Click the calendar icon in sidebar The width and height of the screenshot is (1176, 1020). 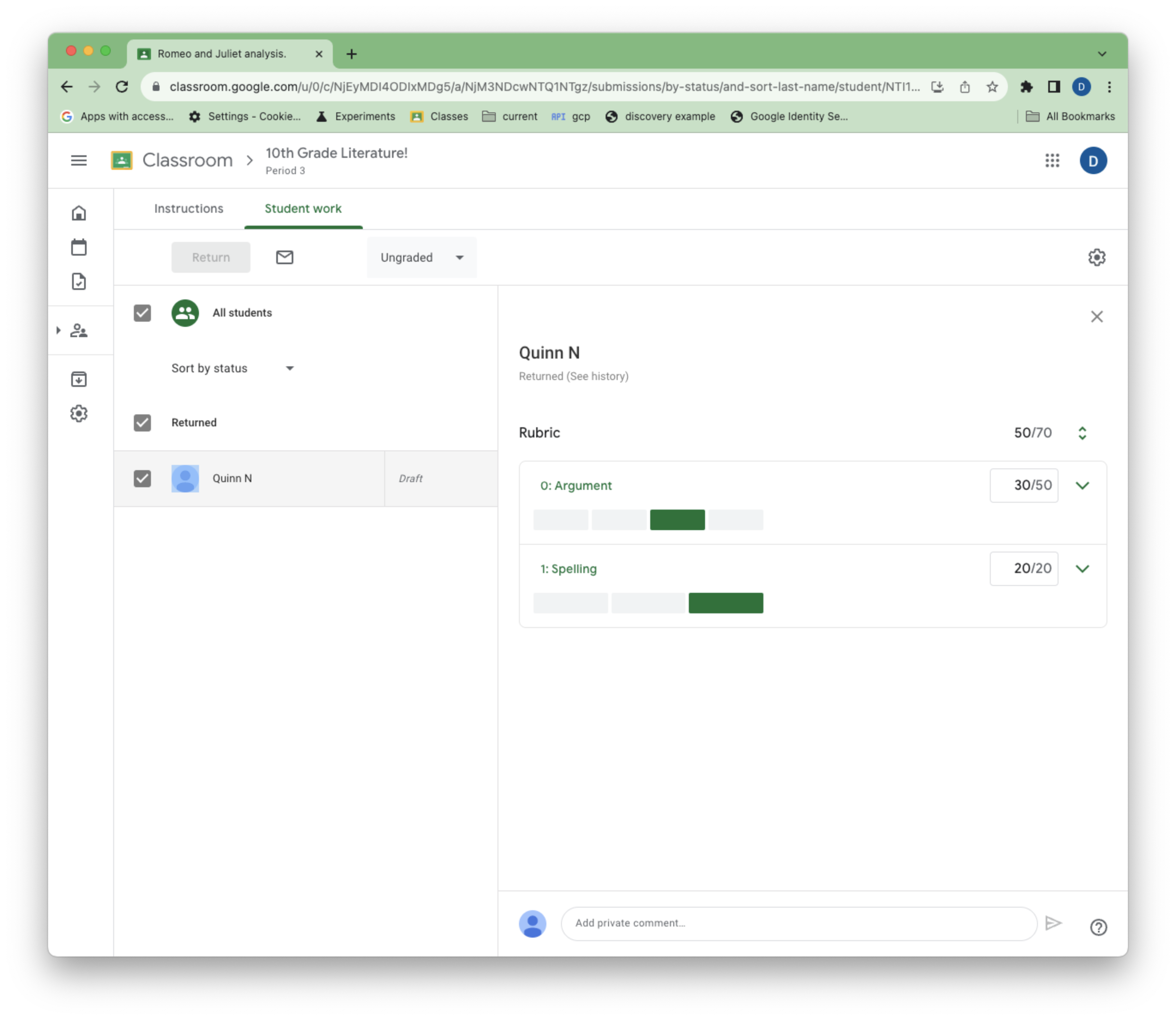pyautogui.click(x=80, y=247)
